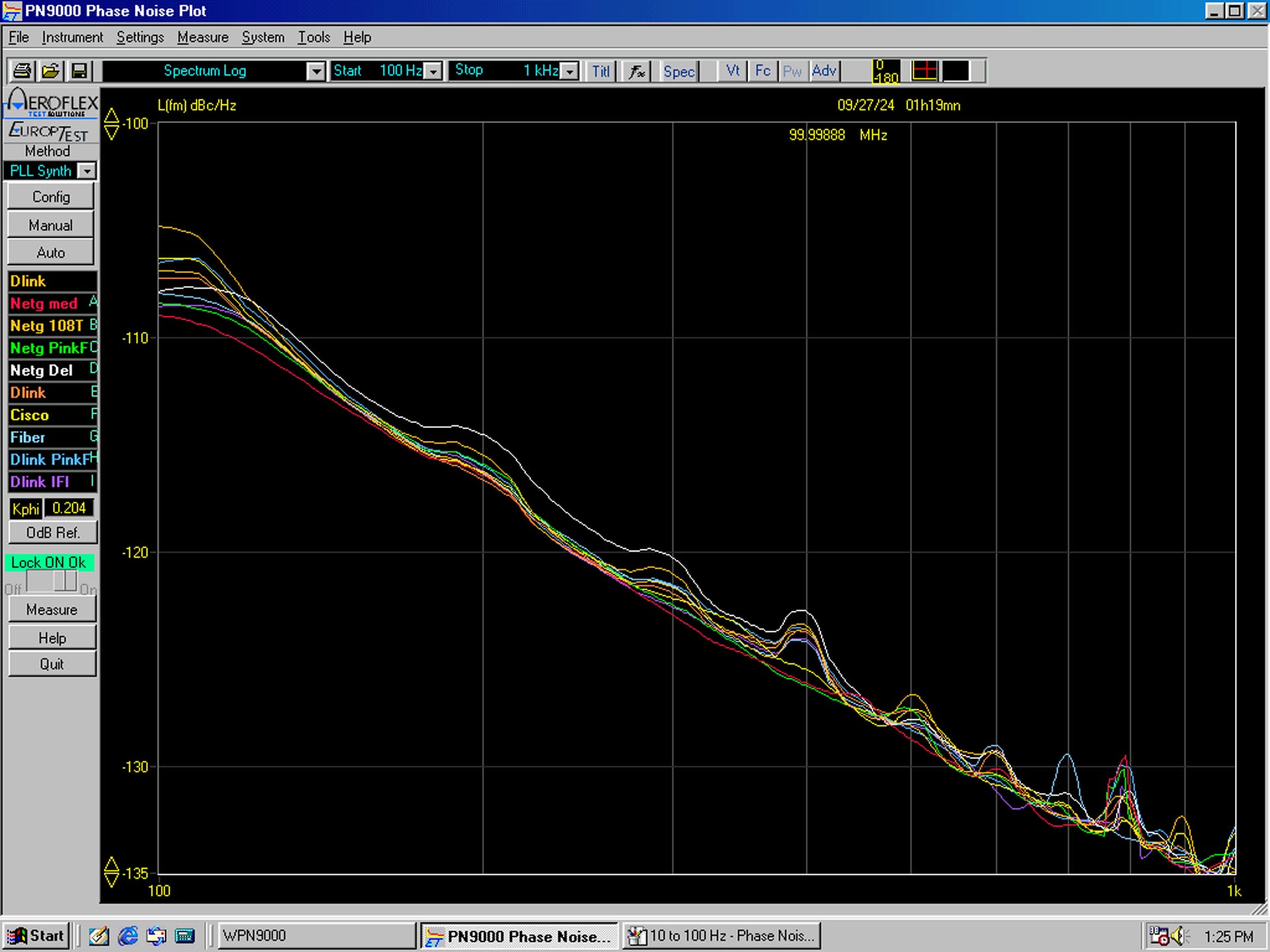Click the Auto button
Screen dimensions: 1270x952
51,252
